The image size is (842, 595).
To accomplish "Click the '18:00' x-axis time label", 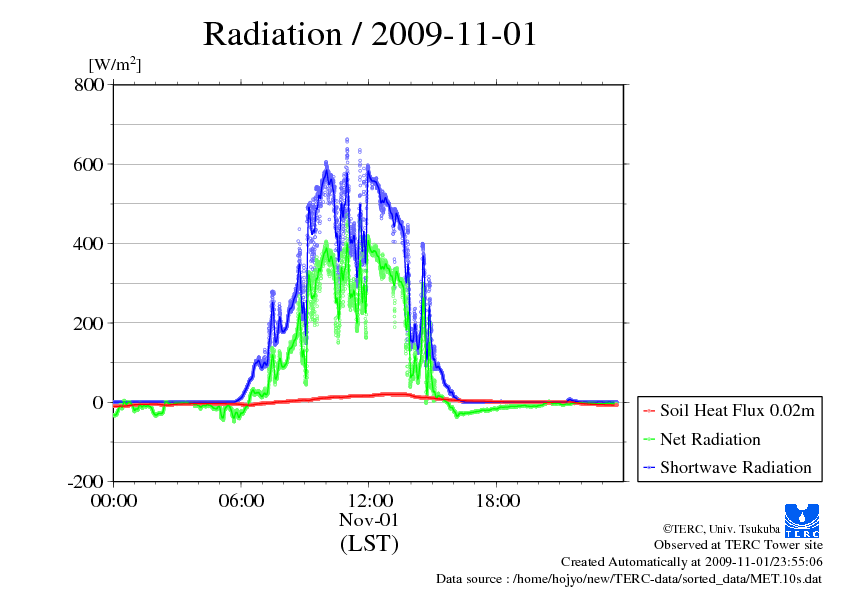I will [498, 501].
